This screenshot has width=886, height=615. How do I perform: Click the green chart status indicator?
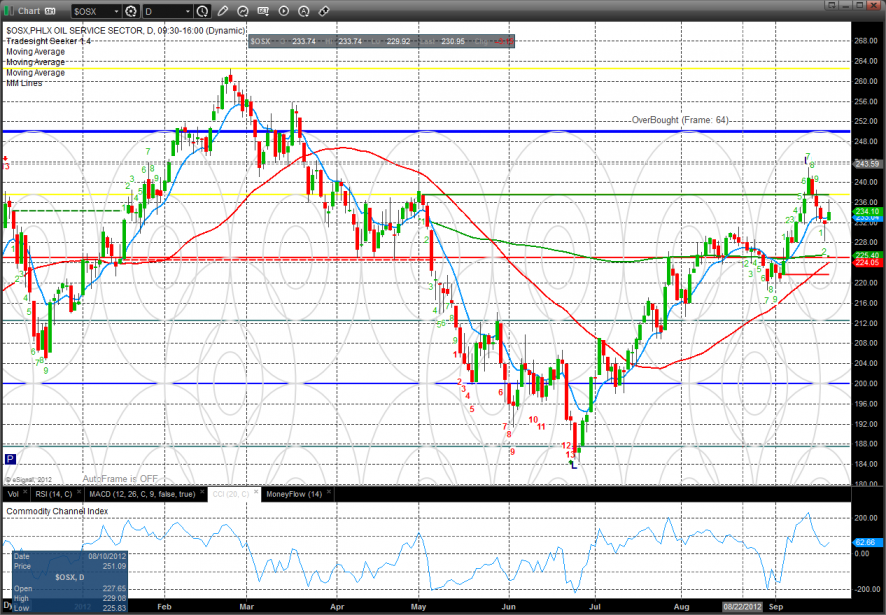pos(9,11)
